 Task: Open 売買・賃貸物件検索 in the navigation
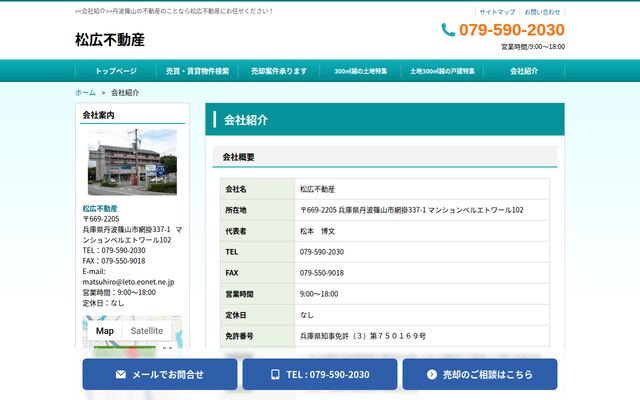(198, 71)
